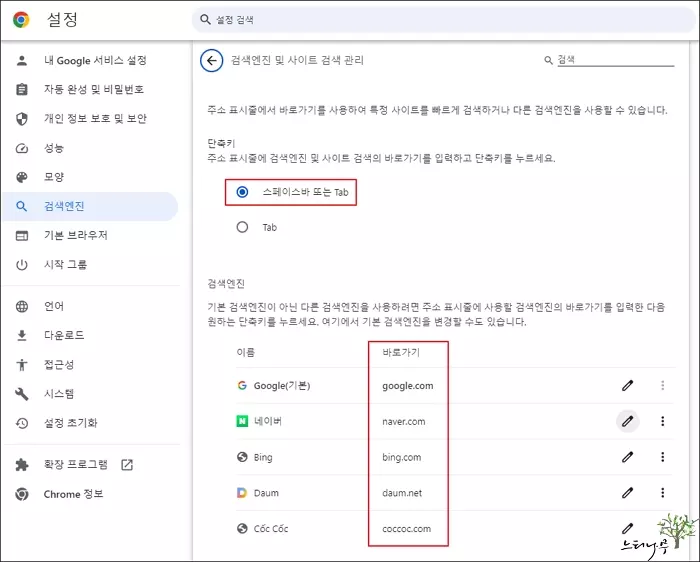Screen dimensions: 700x562
Task: Click the clipboard icon for autofill
Action: point(21,89)
